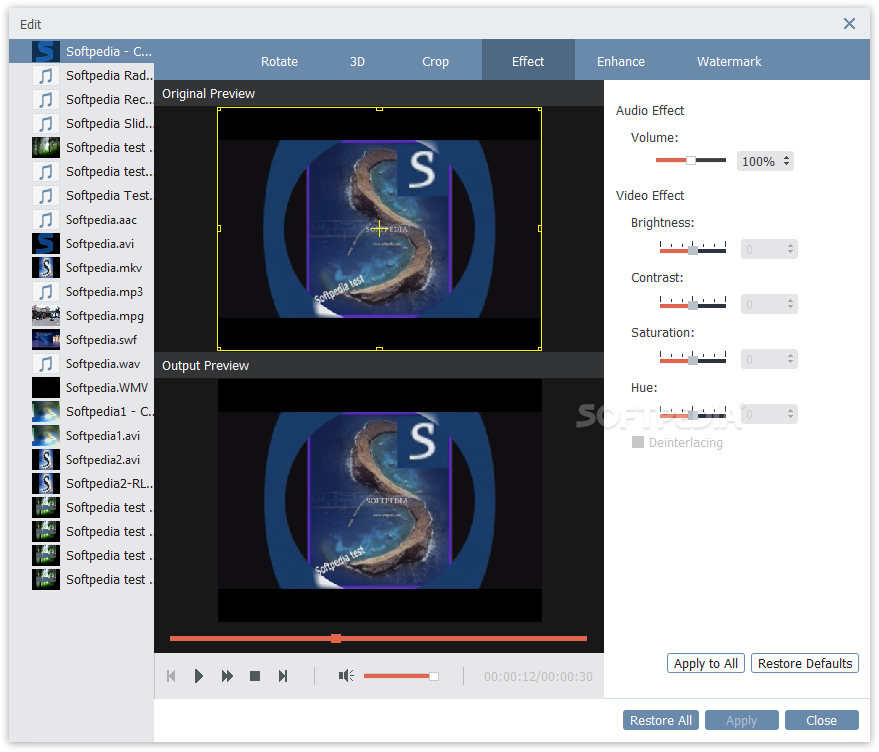This screenshot has width=879, height=752.
Task: Select Softpedia Slid.. audio file
Action: coord(81,123)
